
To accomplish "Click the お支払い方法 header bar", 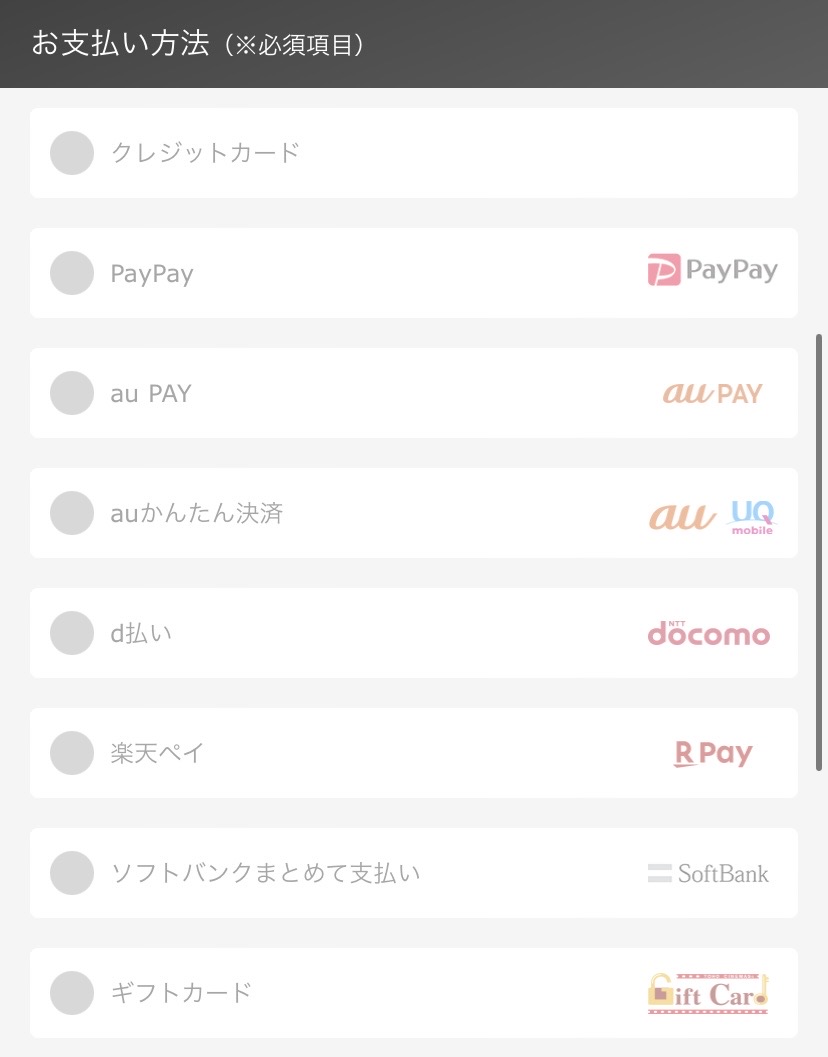I will (414, 44).
